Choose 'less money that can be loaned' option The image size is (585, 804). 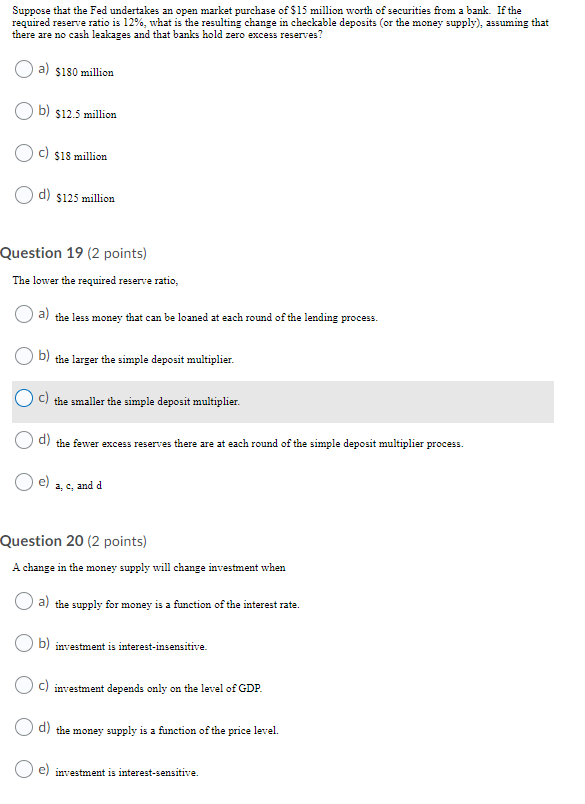point(24,314)
